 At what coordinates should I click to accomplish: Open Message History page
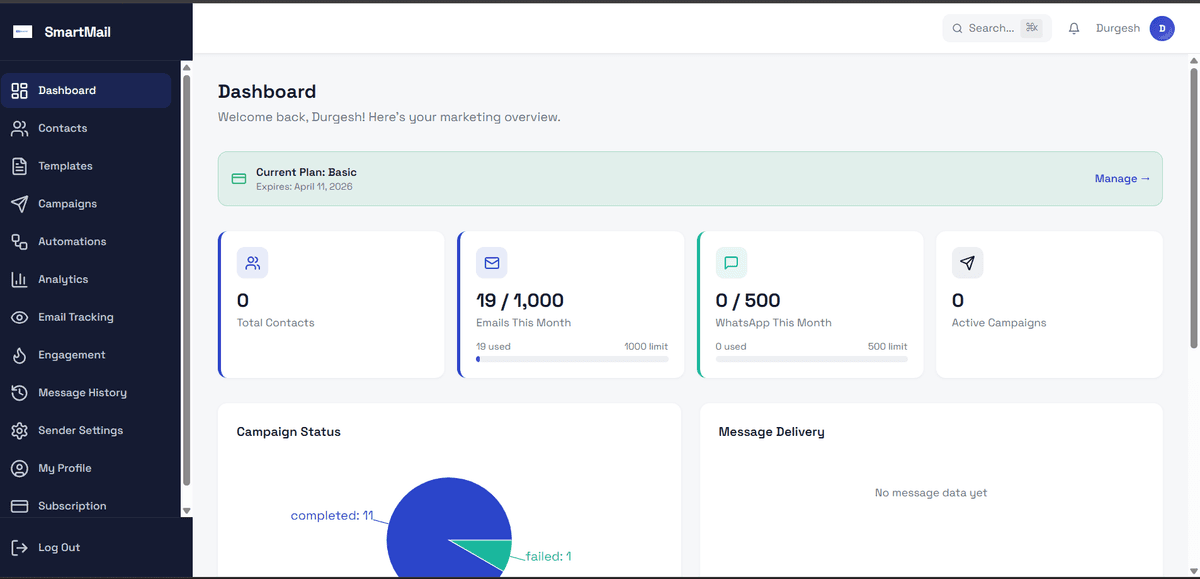(x=87, y=393)
